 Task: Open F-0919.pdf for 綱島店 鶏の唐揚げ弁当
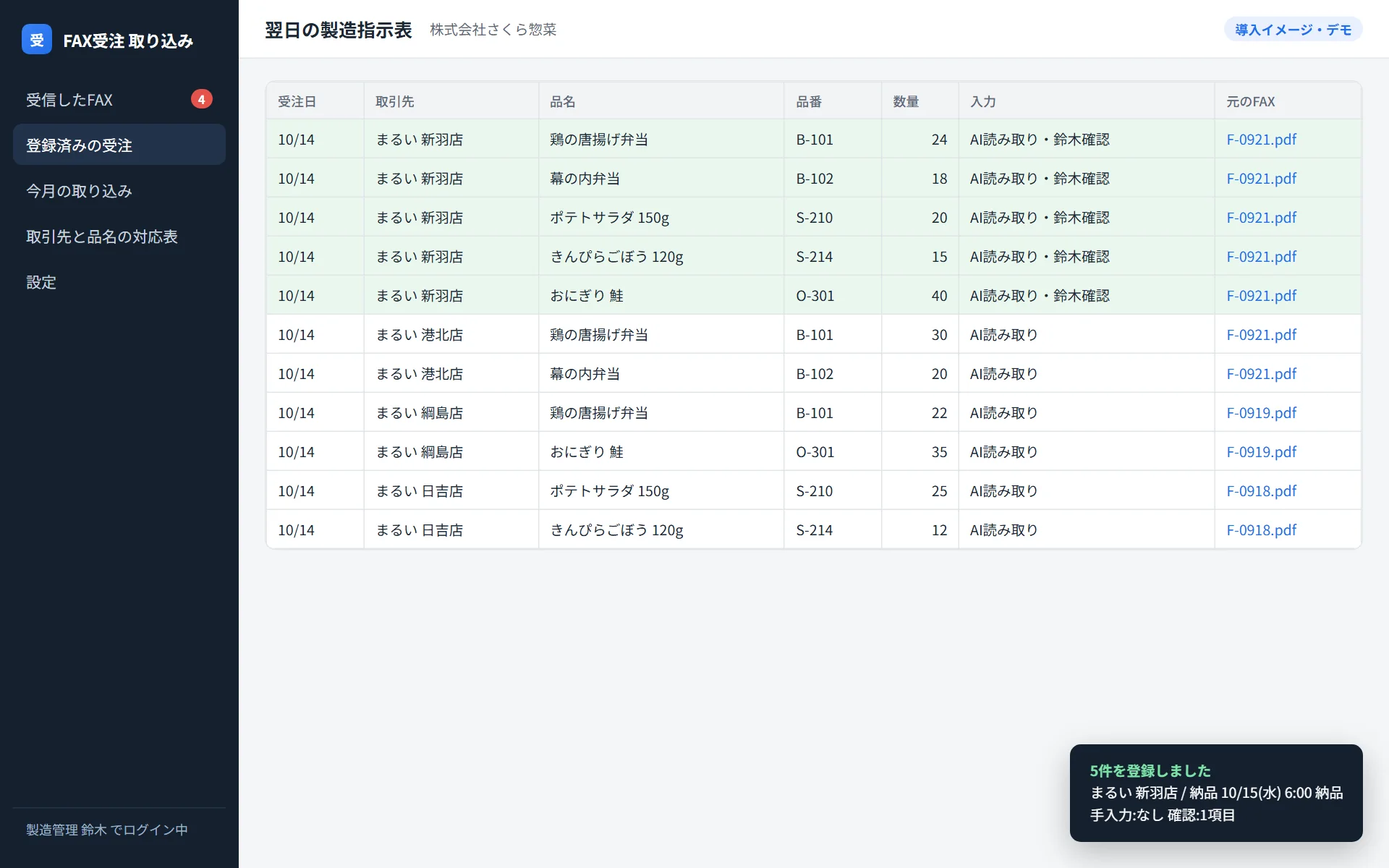point(1261,413)
